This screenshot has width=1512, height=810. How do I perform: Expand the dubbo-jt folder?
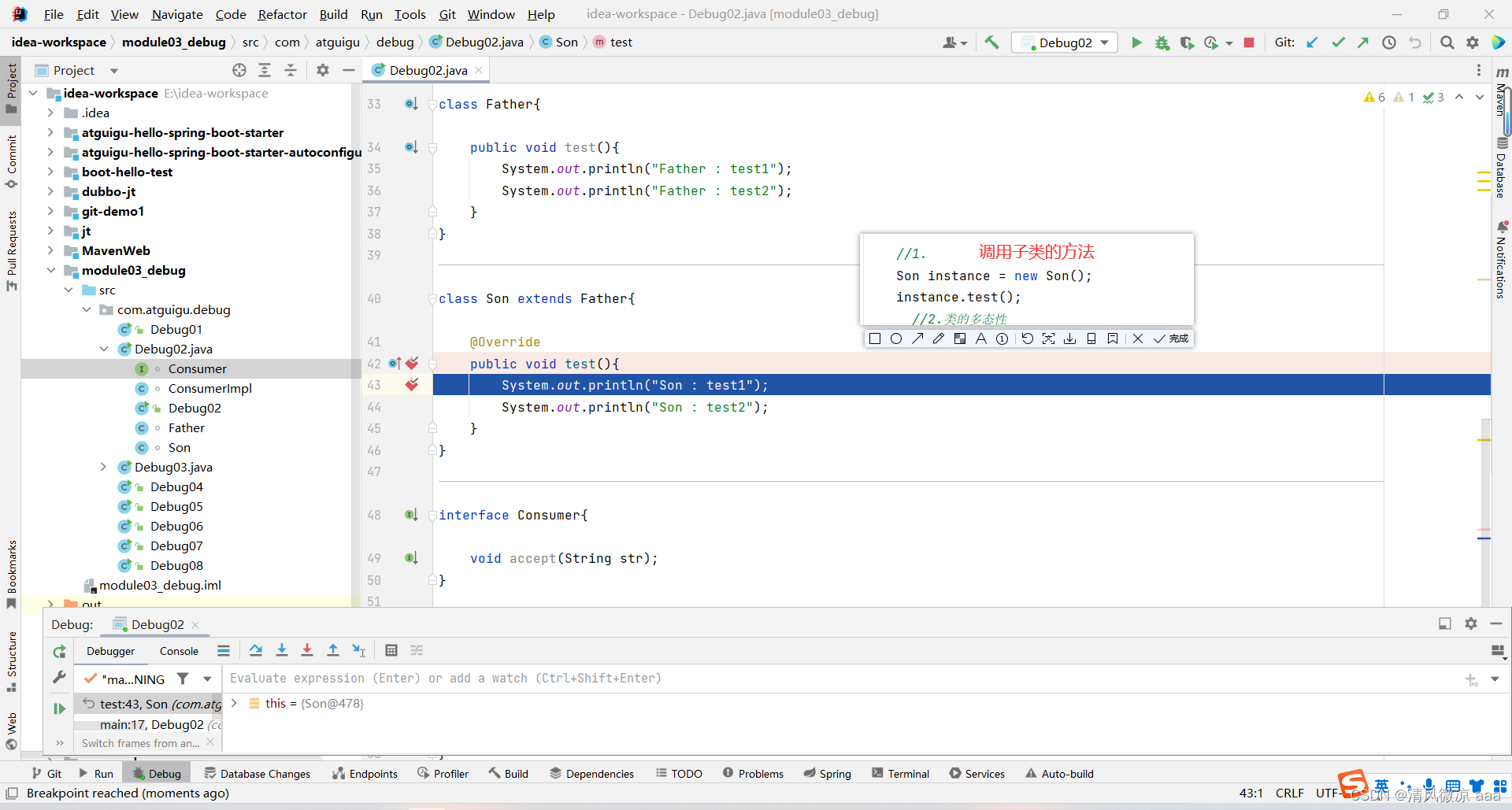[x=50, y=191]
